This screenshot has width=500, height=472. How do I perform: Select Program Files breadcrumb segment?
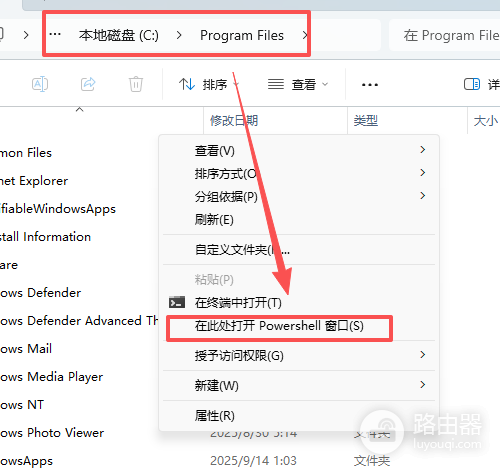pos(242,35)
